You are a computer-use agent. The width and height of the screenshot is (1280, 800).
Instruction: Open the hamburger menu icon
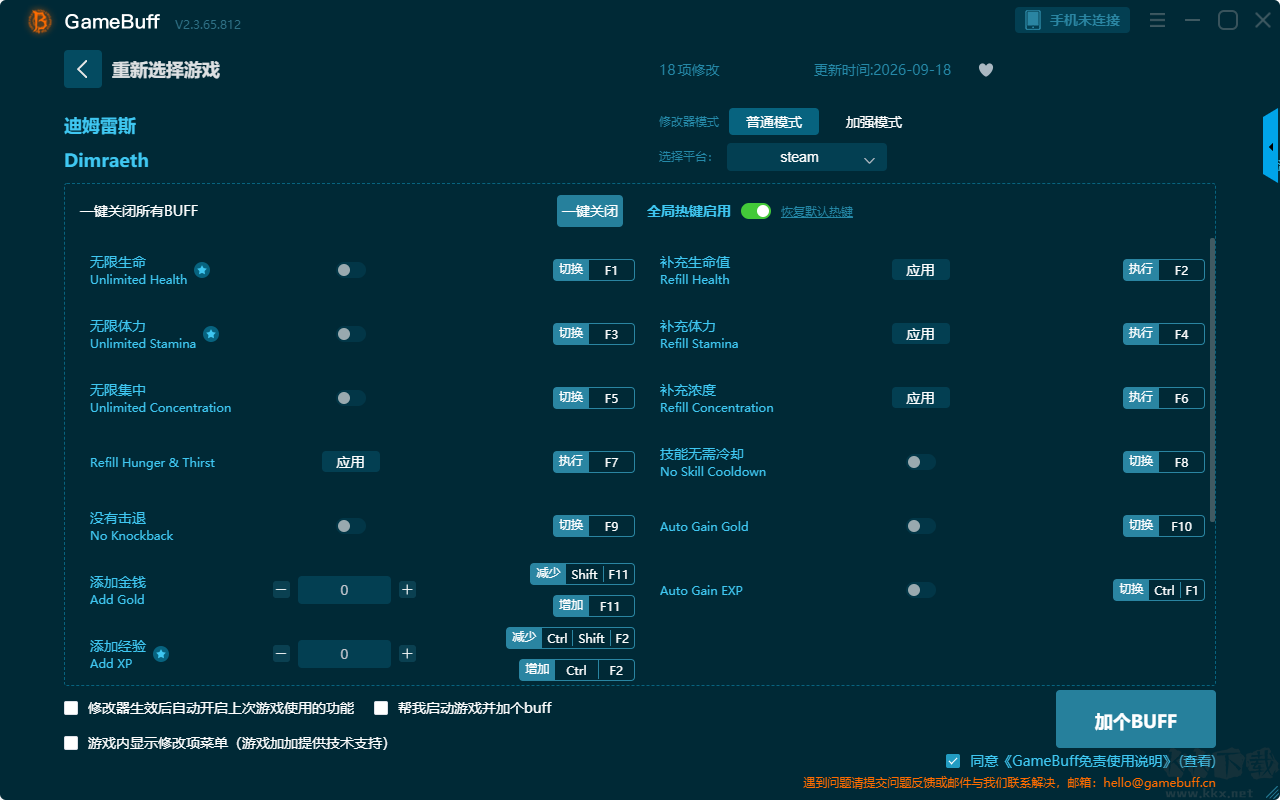pyautogui.click(x=1157, y=20)
